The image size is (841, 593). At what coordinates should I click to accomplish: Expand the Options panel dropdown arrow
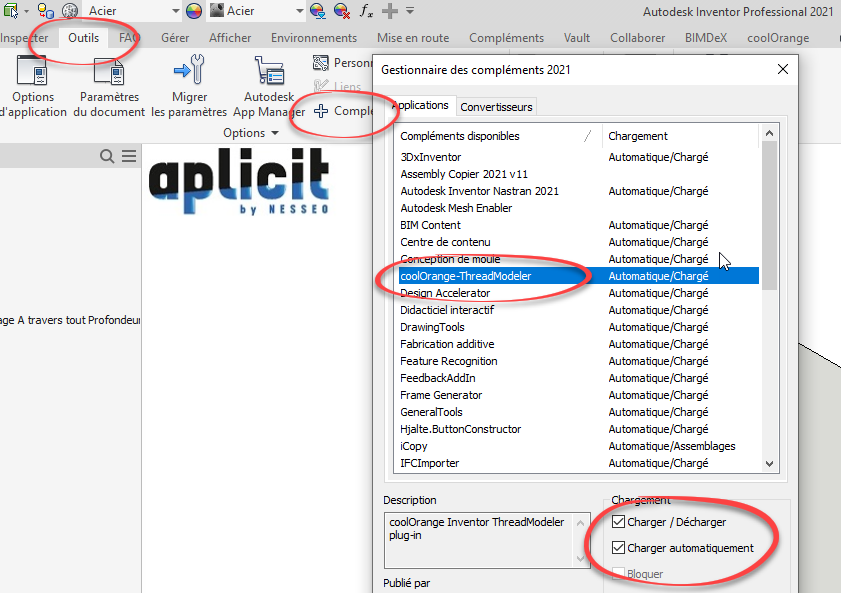pyautogui.click(x=273, y=133)
